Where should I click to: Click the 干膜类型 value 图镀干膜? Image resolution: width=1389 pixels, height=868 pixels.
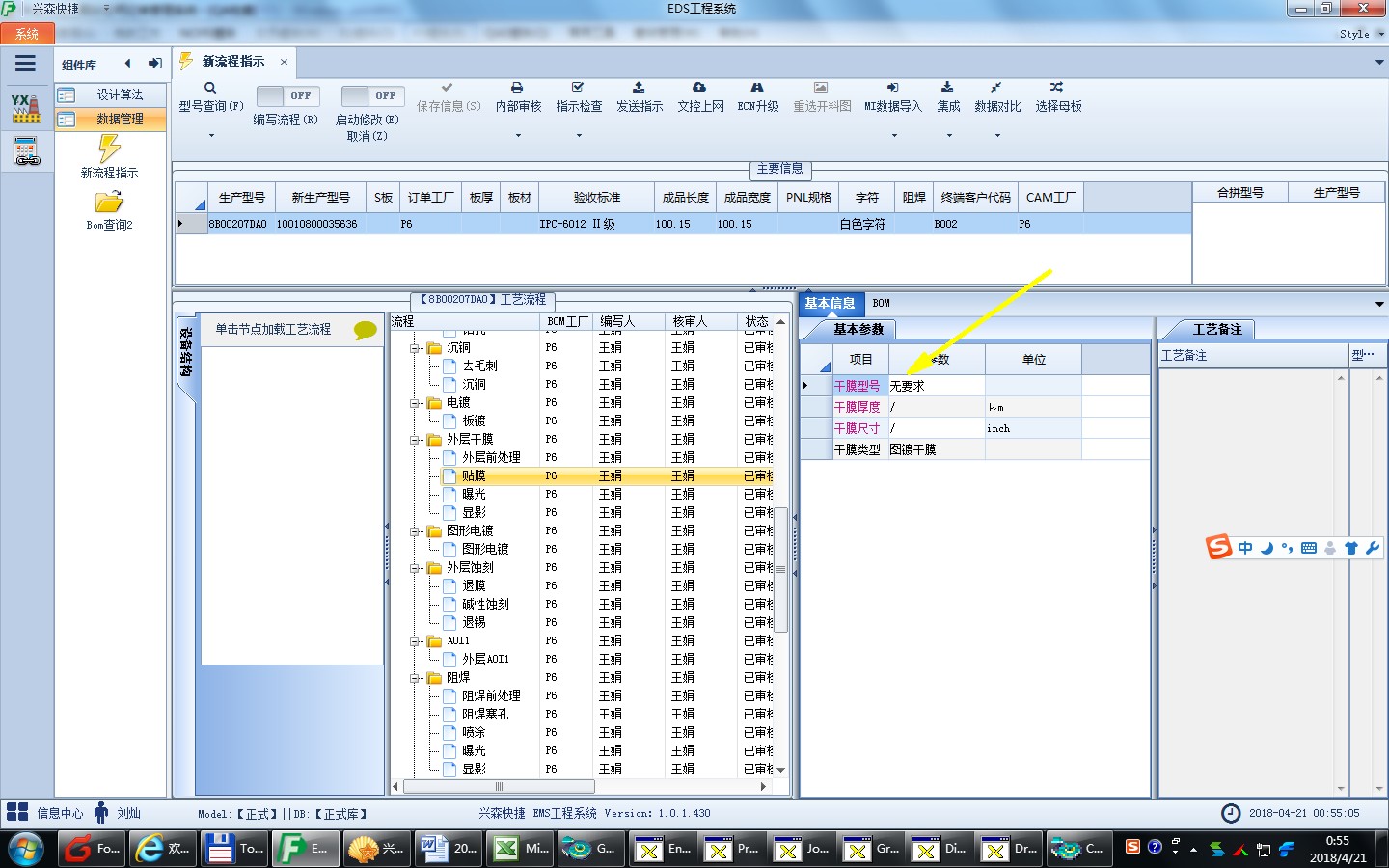coord(937,449)
